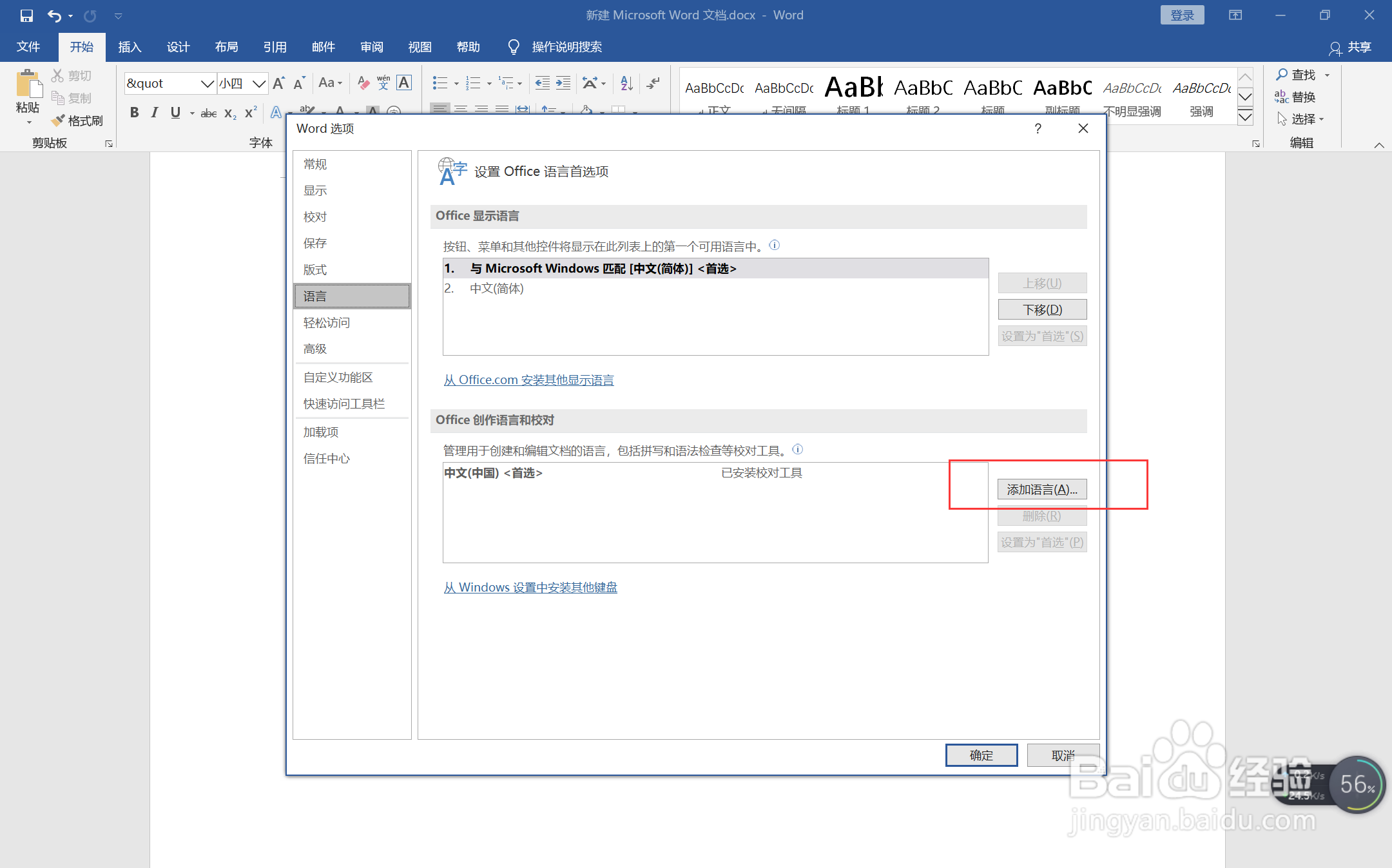The width and height of the screenshot is (1392, 868).
Task: Toggle Italic formatting
Action: pyautogui.click(x=155, y=113)
